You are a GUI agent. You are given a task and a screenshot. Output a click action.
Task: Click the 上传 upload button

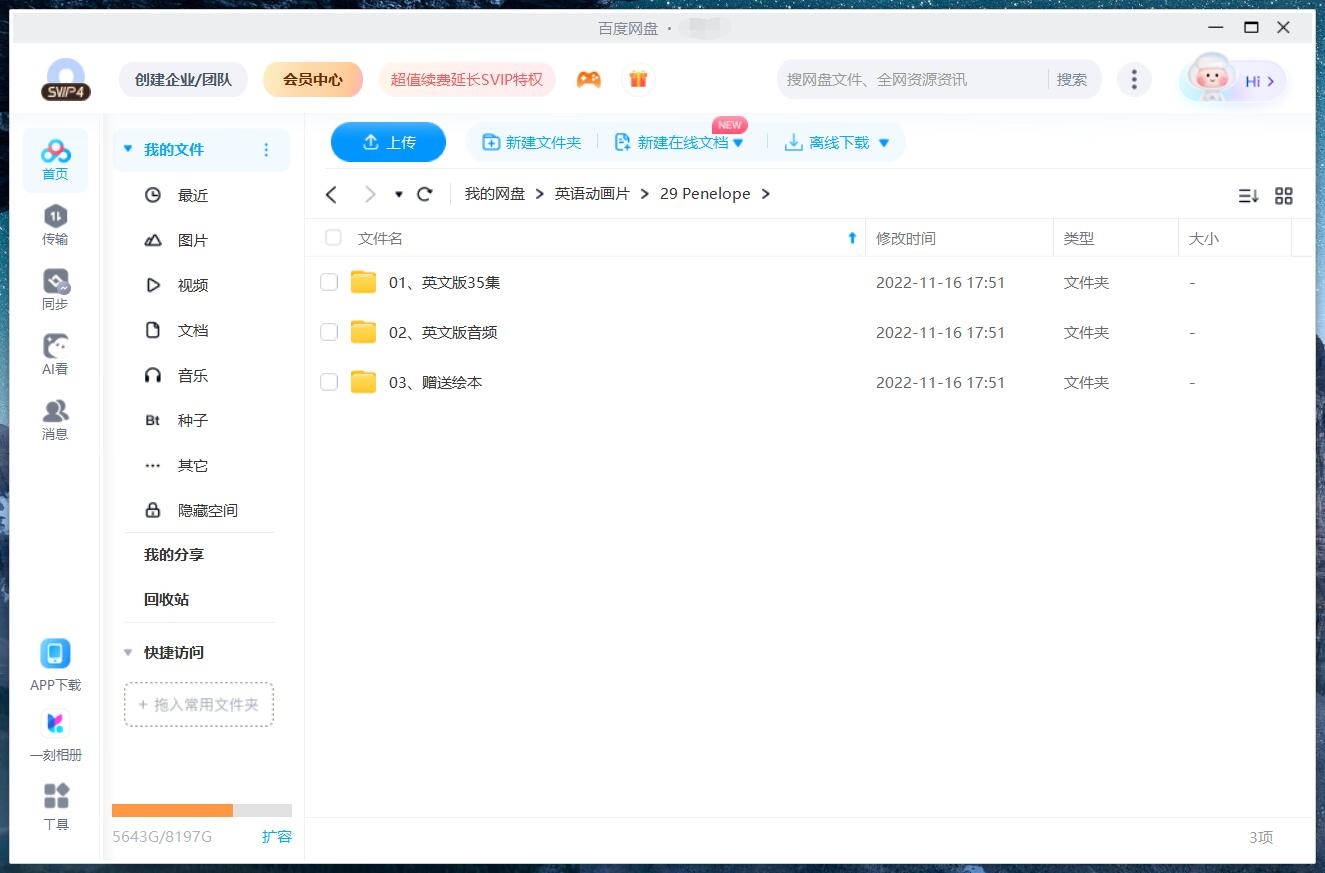(x=388, y=142)
